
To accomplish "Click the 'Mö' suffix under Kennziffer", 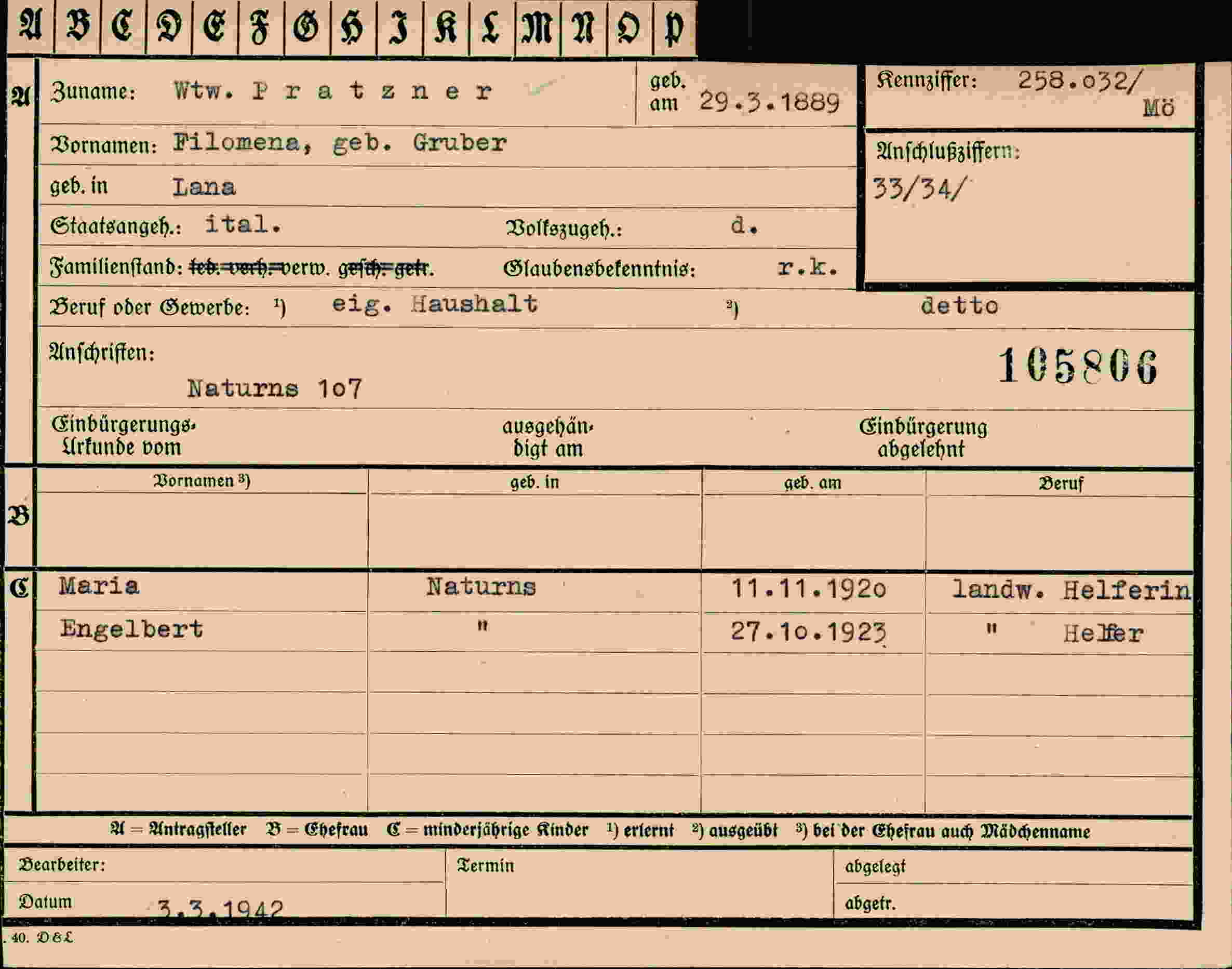I will (x=1158, y=107).
